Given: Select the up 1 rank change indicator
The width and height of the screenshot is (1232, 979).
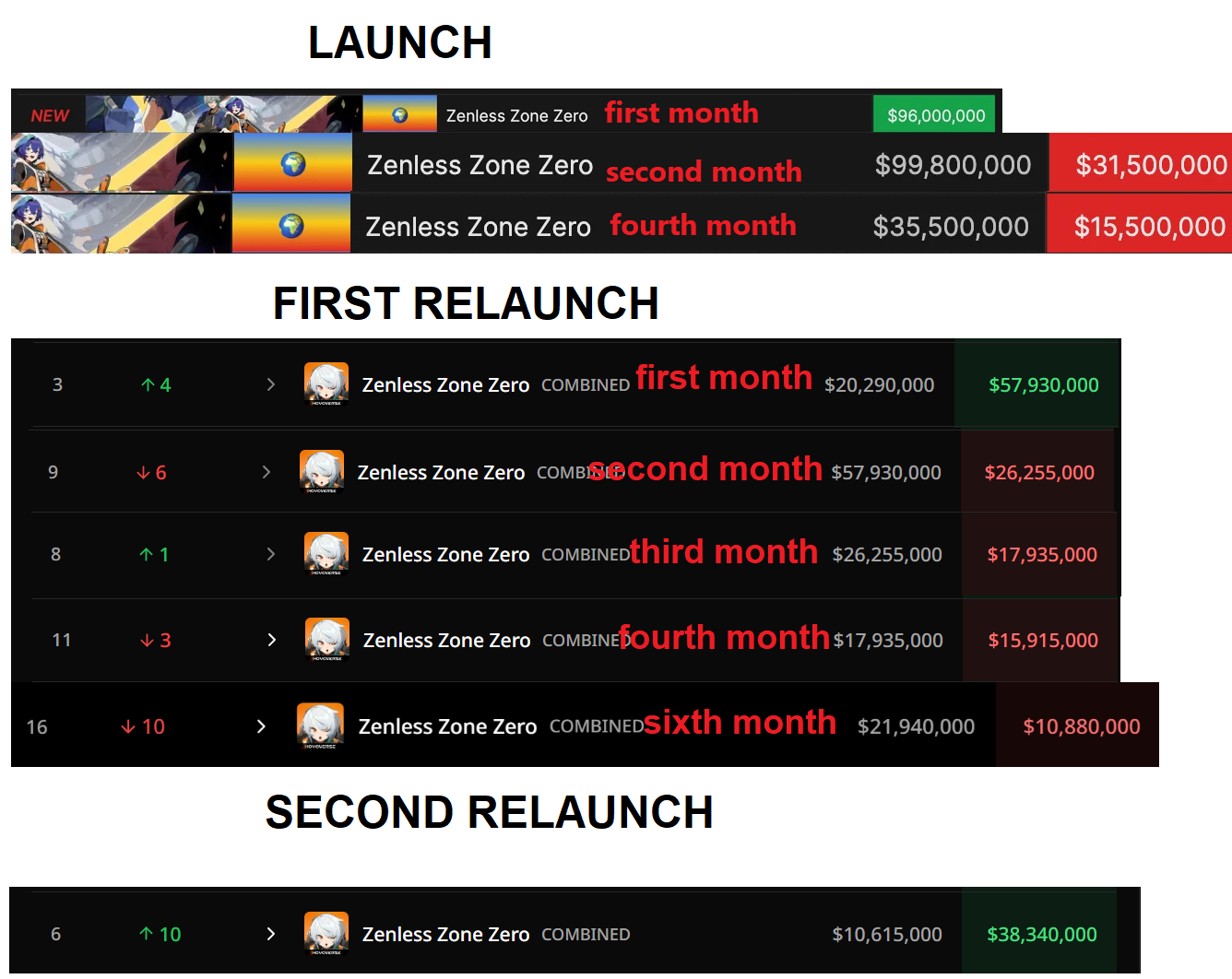Looking at the screenshot, I should 154,554.
